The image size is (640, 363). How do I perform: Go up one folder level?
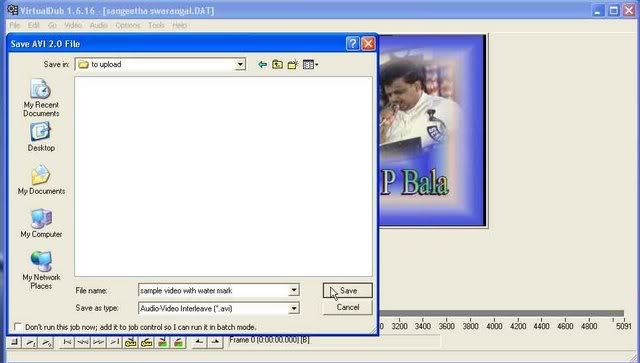point(278,65)
